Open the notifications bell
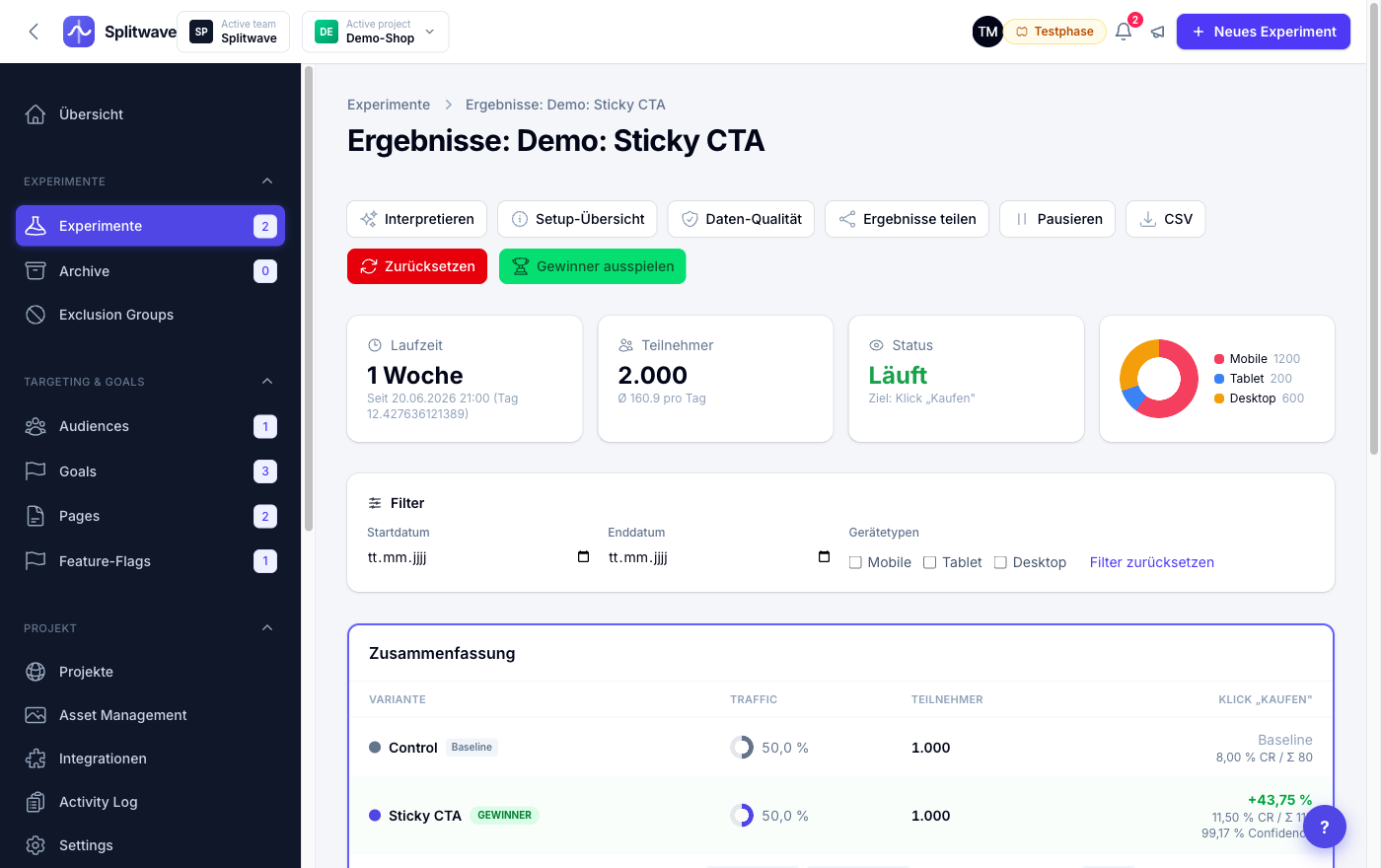The width and height of the screenshot is (1381, 868). coord(1124,32)
